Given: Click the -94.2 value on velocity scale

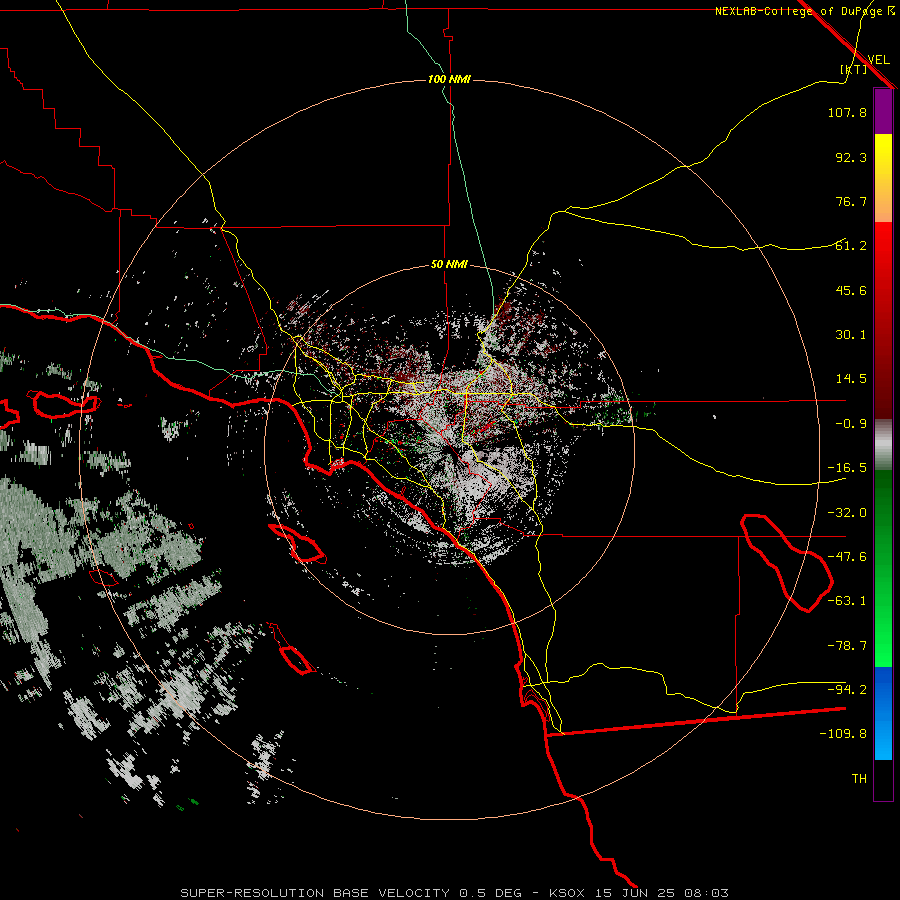Looking at the screenshot, I should (x=847, y=690).
